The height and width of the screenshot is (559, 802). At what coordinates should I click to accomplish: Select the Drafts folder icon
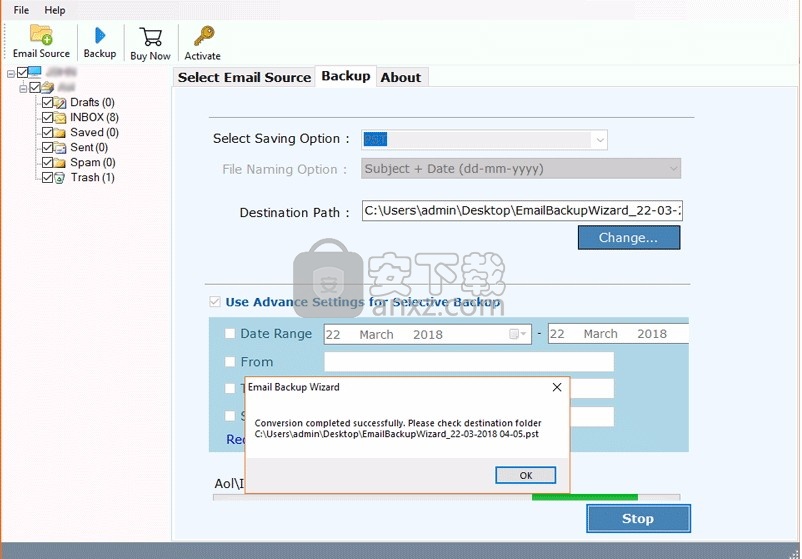(60, 103)
